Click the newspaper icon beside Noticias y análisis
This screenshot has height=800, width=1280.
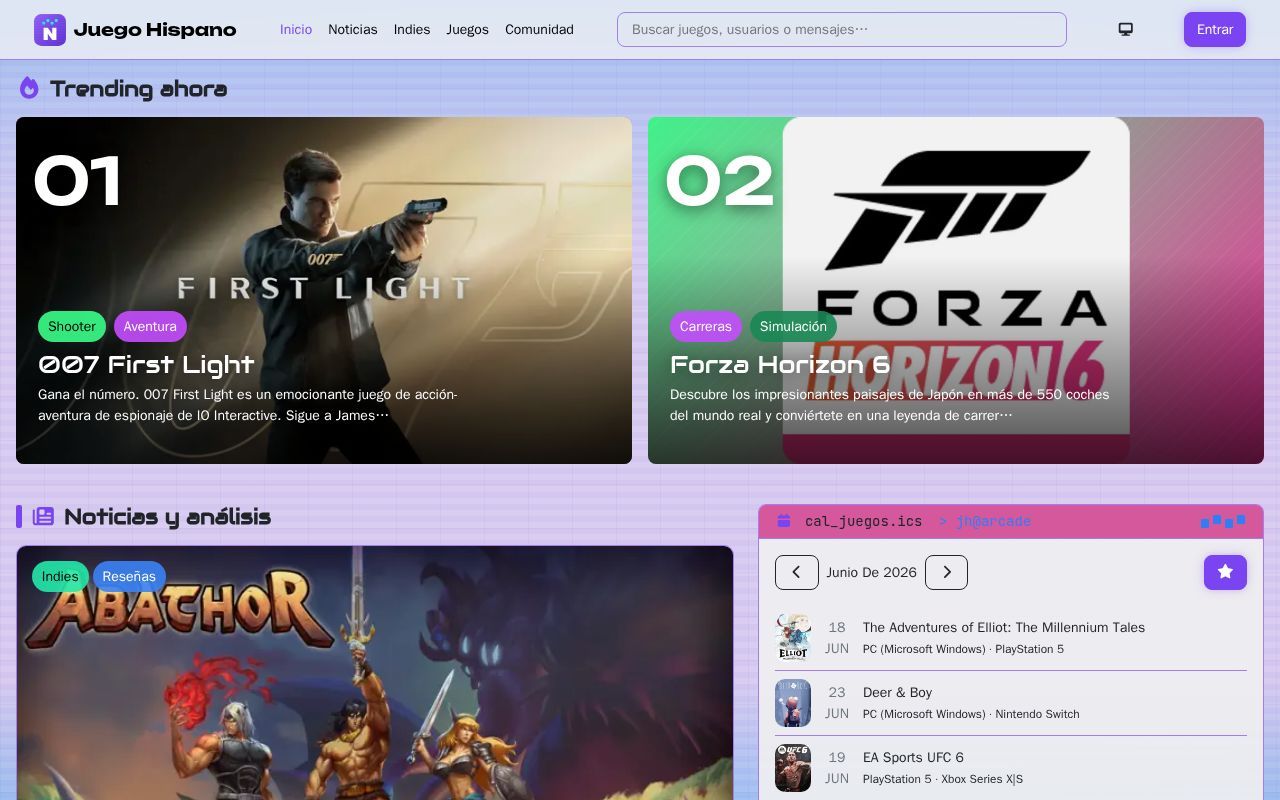[43, 516]
